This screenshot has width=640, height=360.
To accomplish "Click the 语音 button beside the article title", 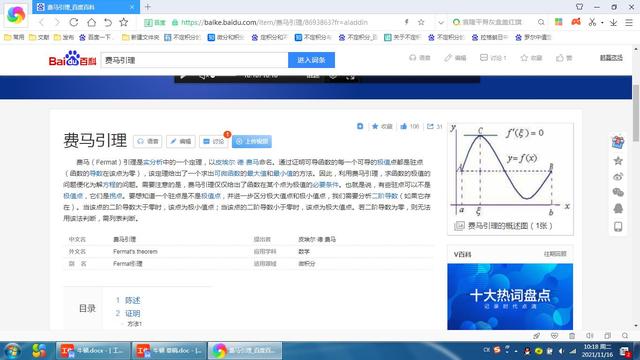I will (x=148, y=141).
